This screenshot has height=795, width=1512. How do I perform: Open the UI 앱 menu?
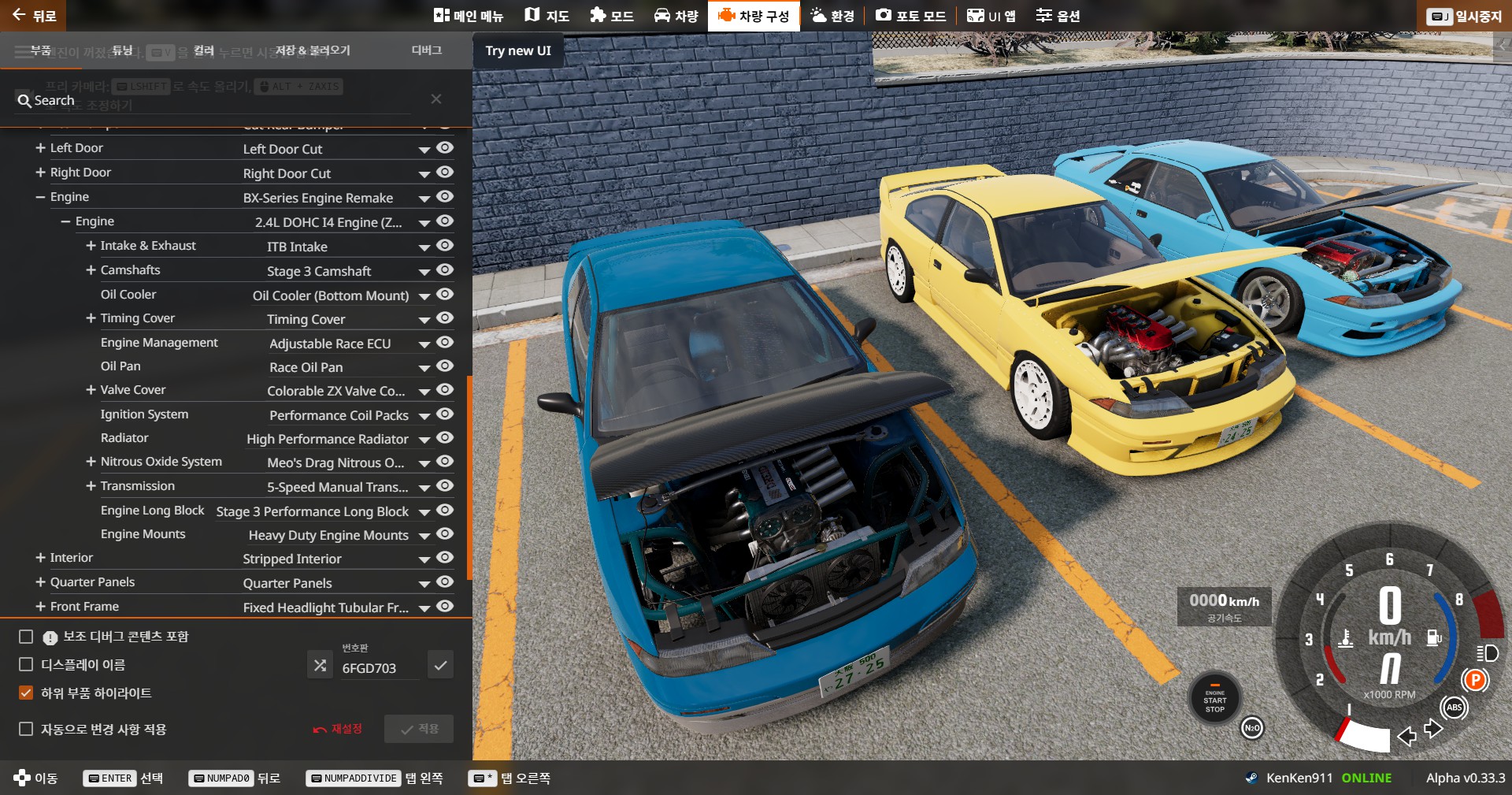click(991, 16)
